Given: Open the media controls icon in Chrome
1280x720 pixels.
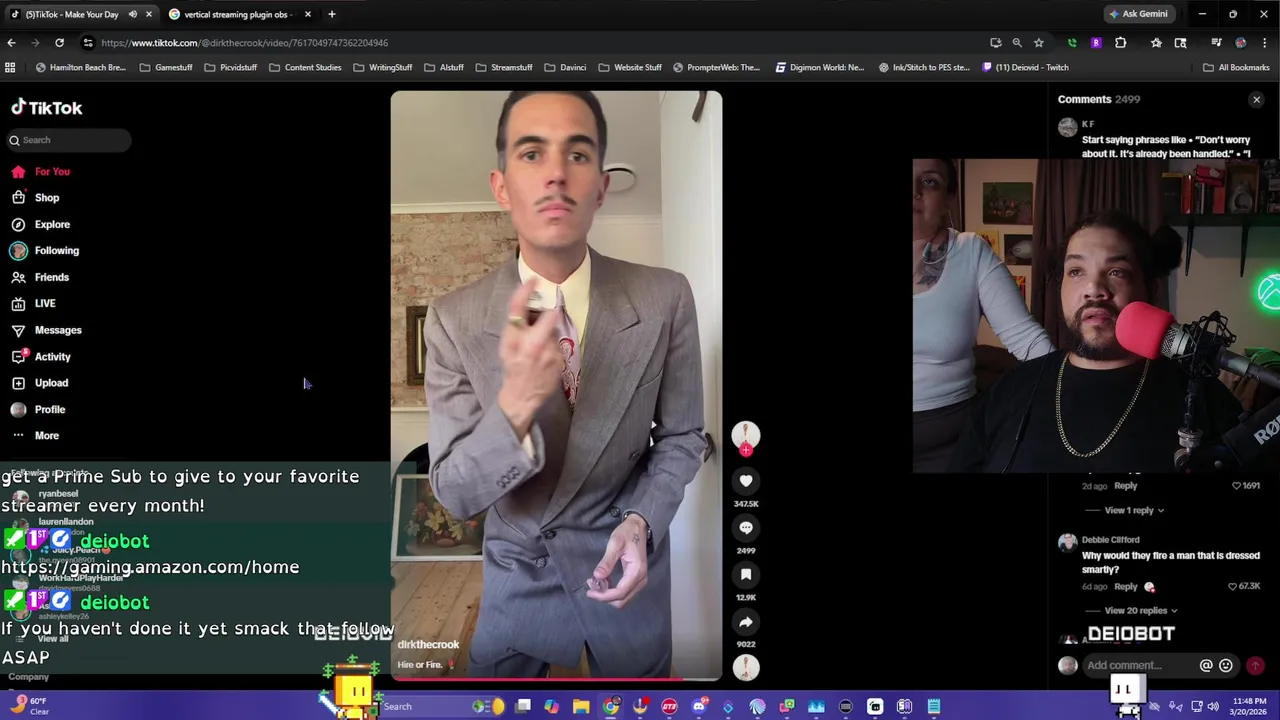Looking at the screenshot, I should [1216, 43].
